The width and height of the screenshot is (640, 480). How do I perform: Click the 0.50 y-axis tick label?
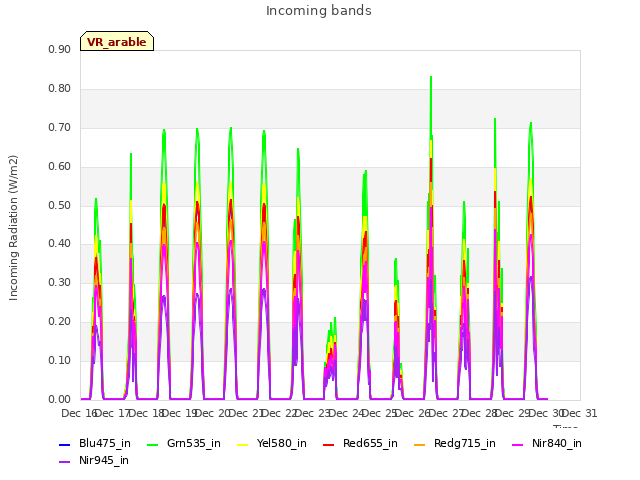[60, 205]
